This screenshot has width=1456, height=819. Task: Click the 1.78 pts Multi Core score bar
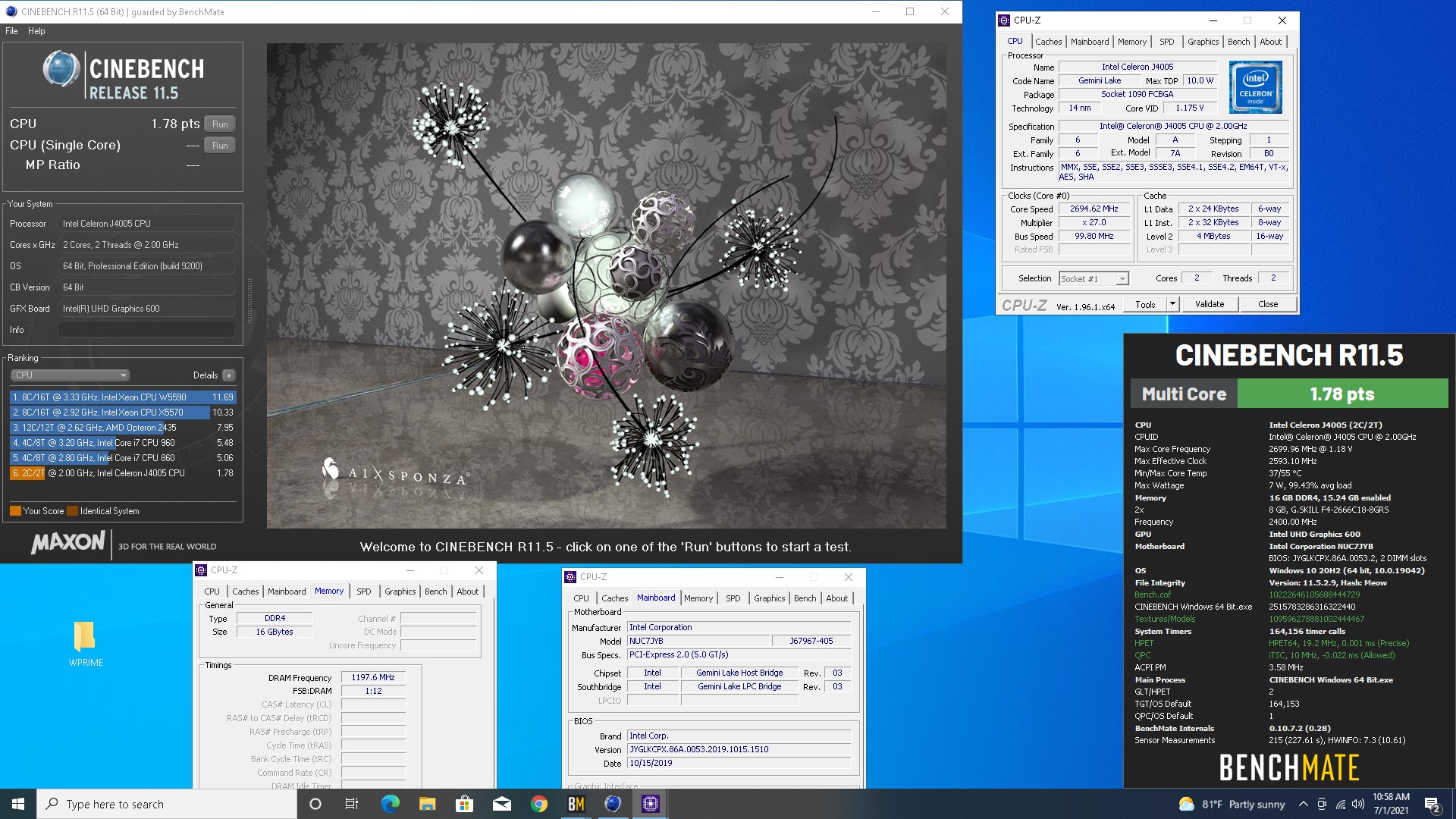coord(1342,394)
